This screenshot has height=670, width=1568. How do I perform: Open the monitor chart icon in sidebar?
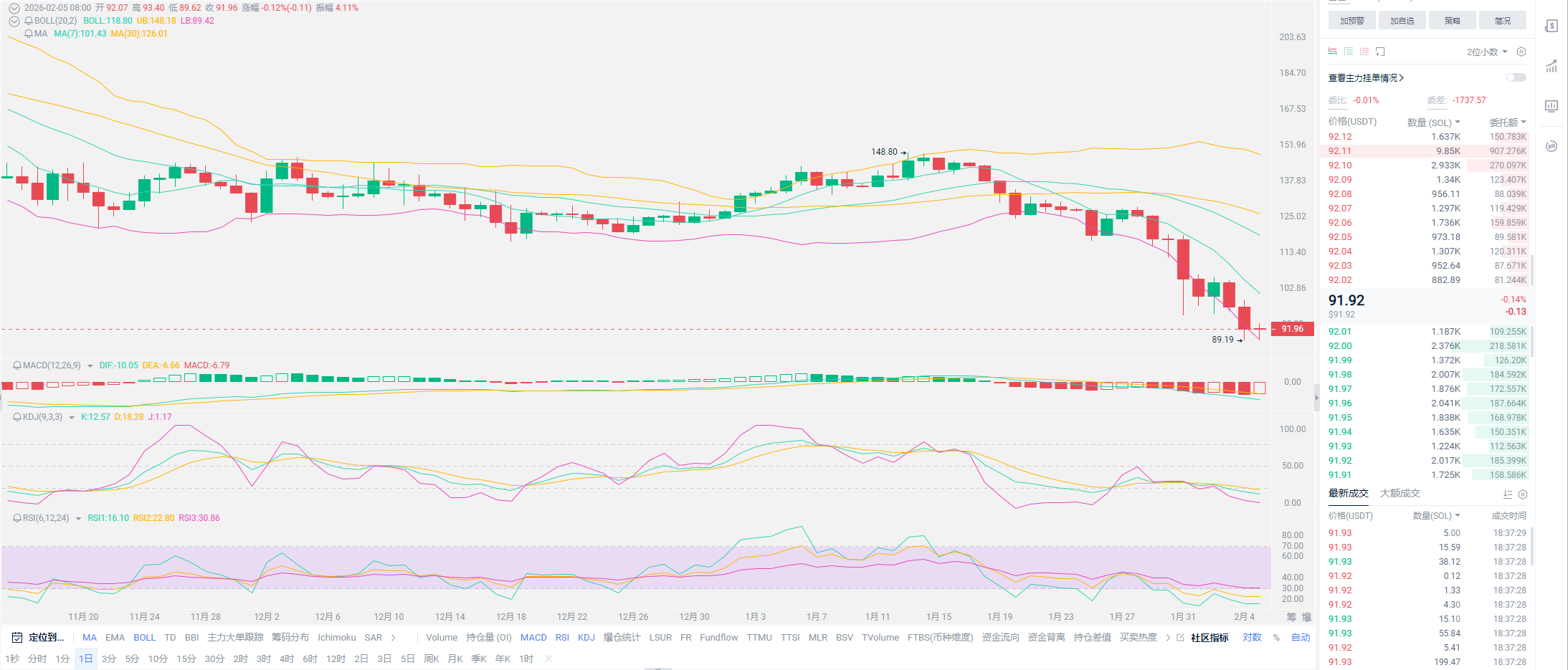click(1552, 106)
